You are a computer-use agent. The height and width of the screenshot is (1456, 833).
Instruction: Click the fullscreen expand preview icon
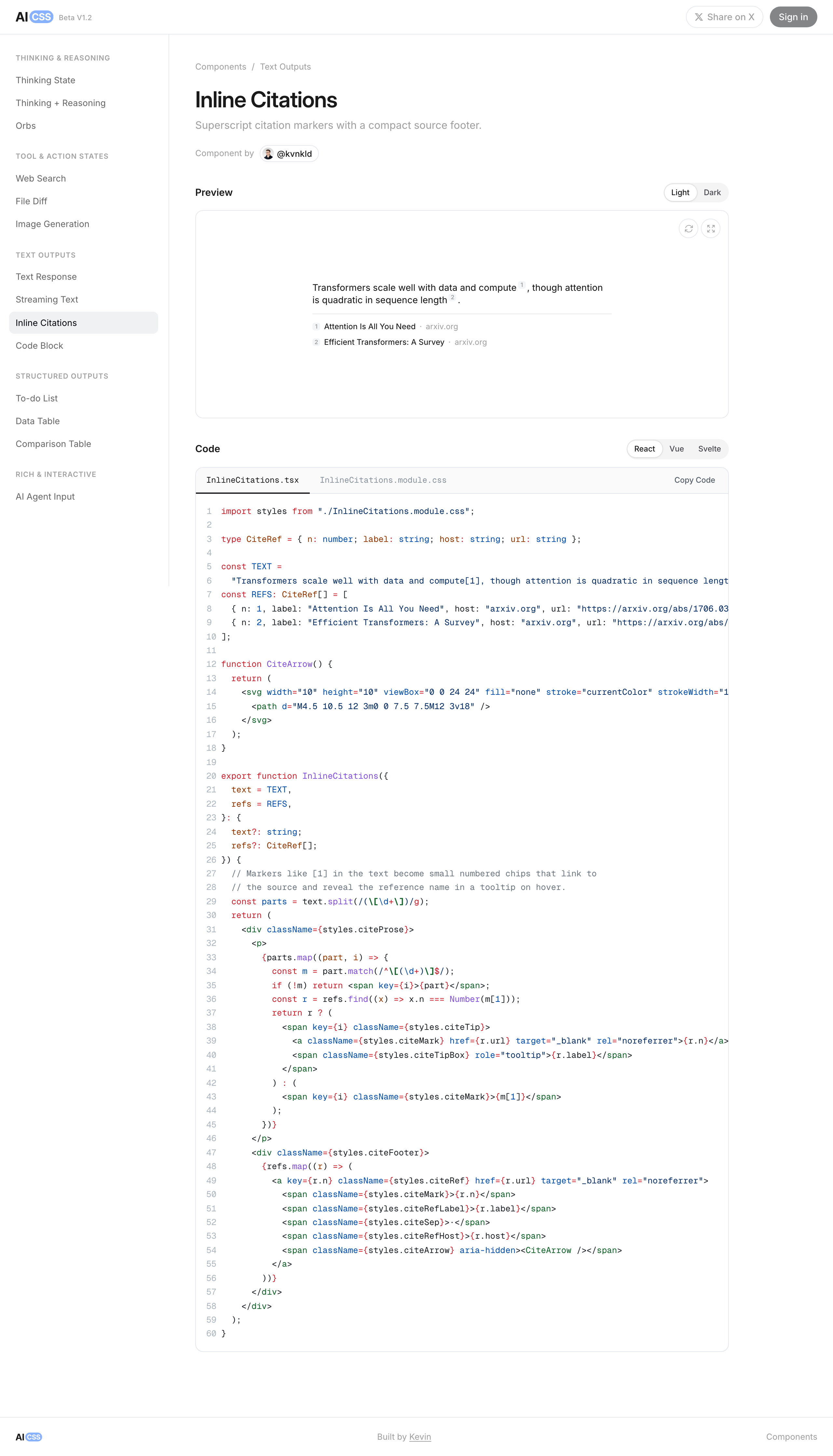(x=711, y=229)
